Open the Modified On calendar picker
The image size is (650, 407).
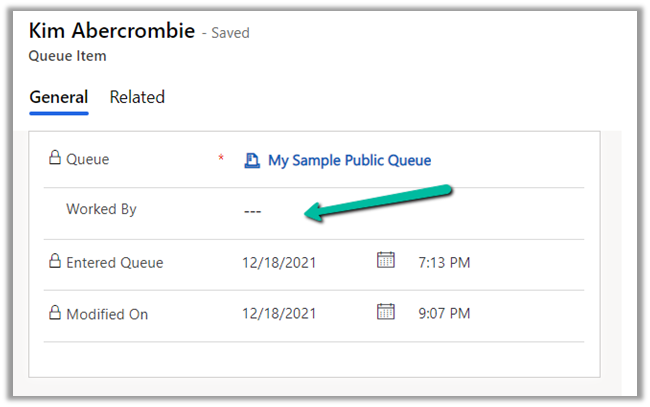[385, 312]
